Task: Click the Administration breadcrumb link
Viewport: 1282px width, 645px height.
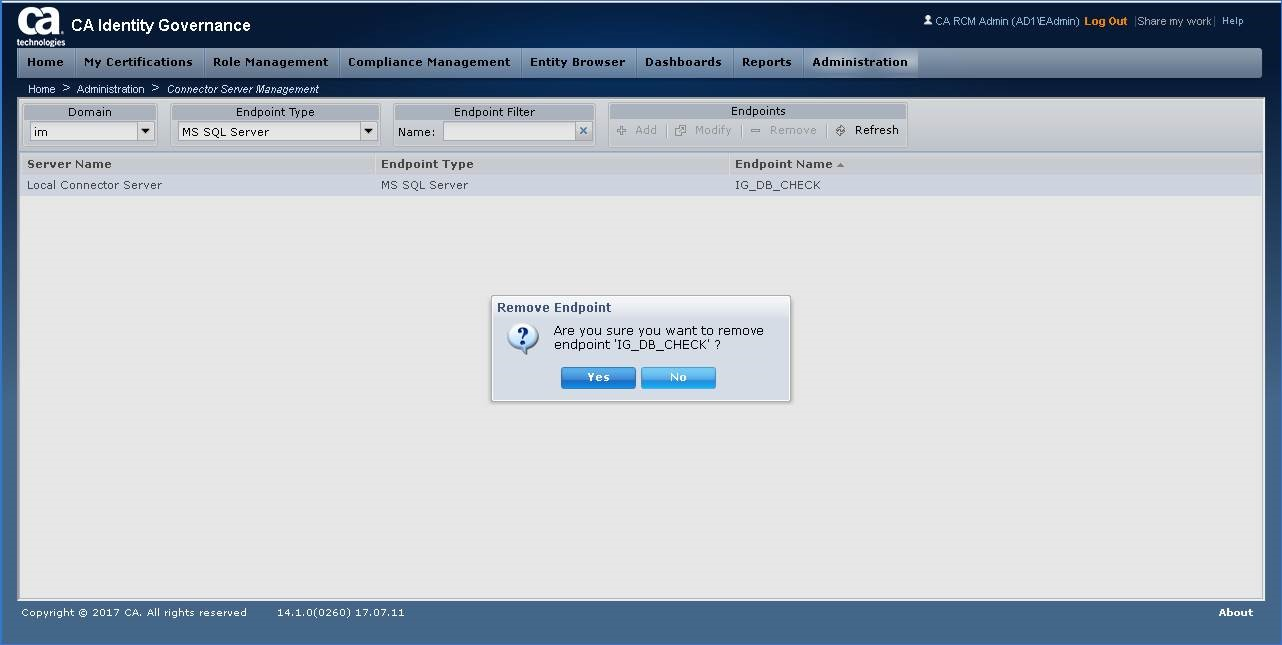Action: pyautogui.click(x=111, y=89)
